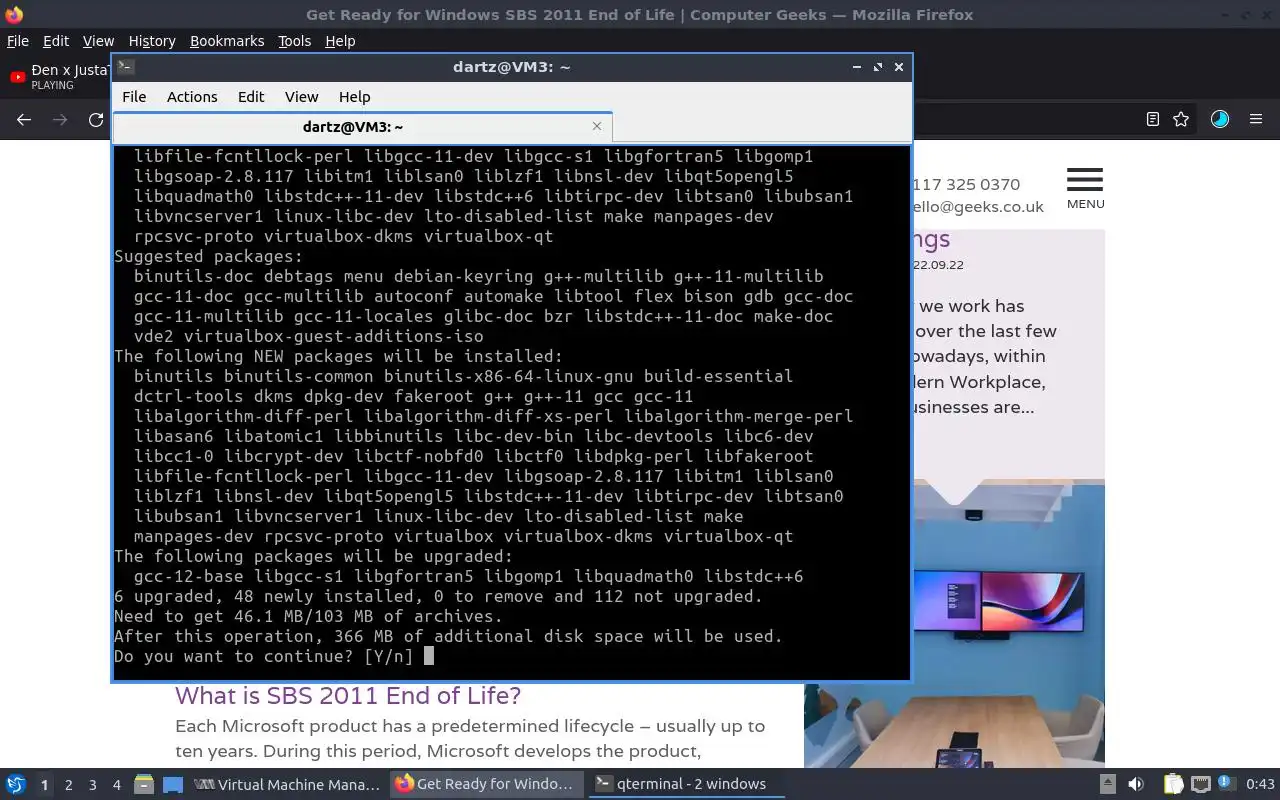Viewport: 1280px width, 800px height.
Task: Bookmark this page with the star
Action: coord(1181,119)
